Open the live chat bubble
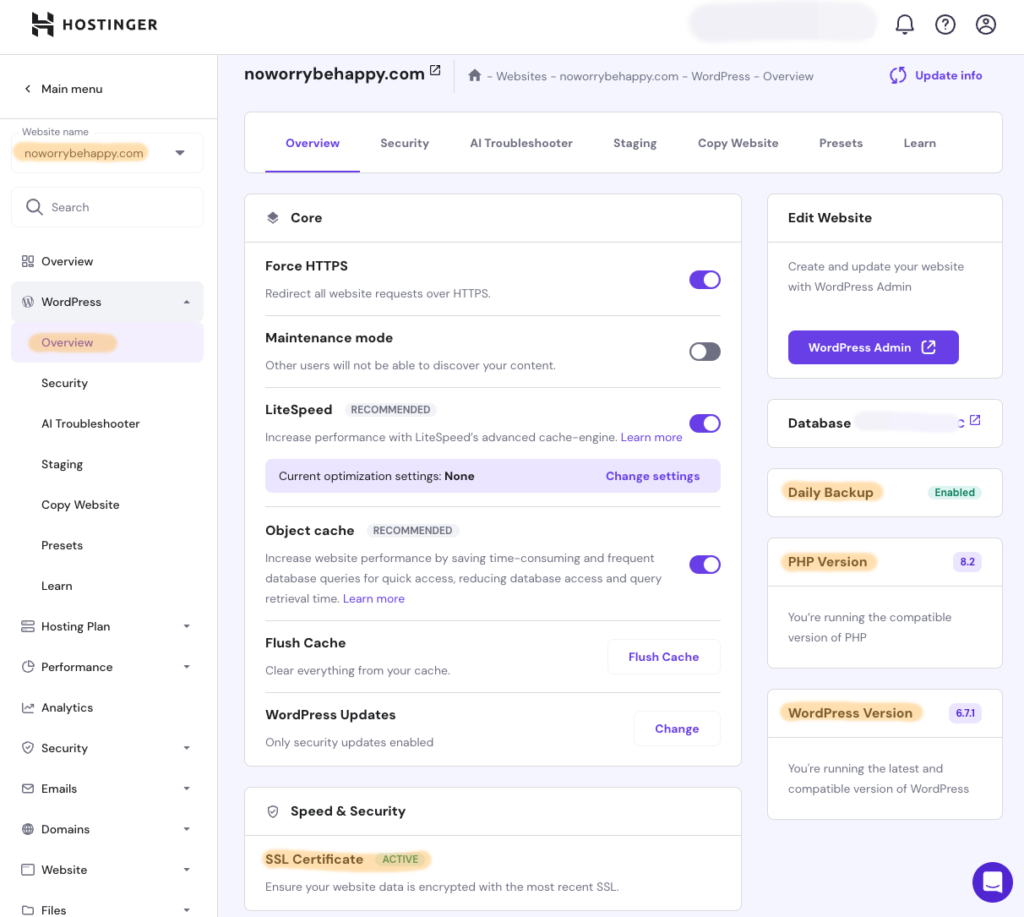The height and width of the screenshot is (917, 1024). pos(992,882)
